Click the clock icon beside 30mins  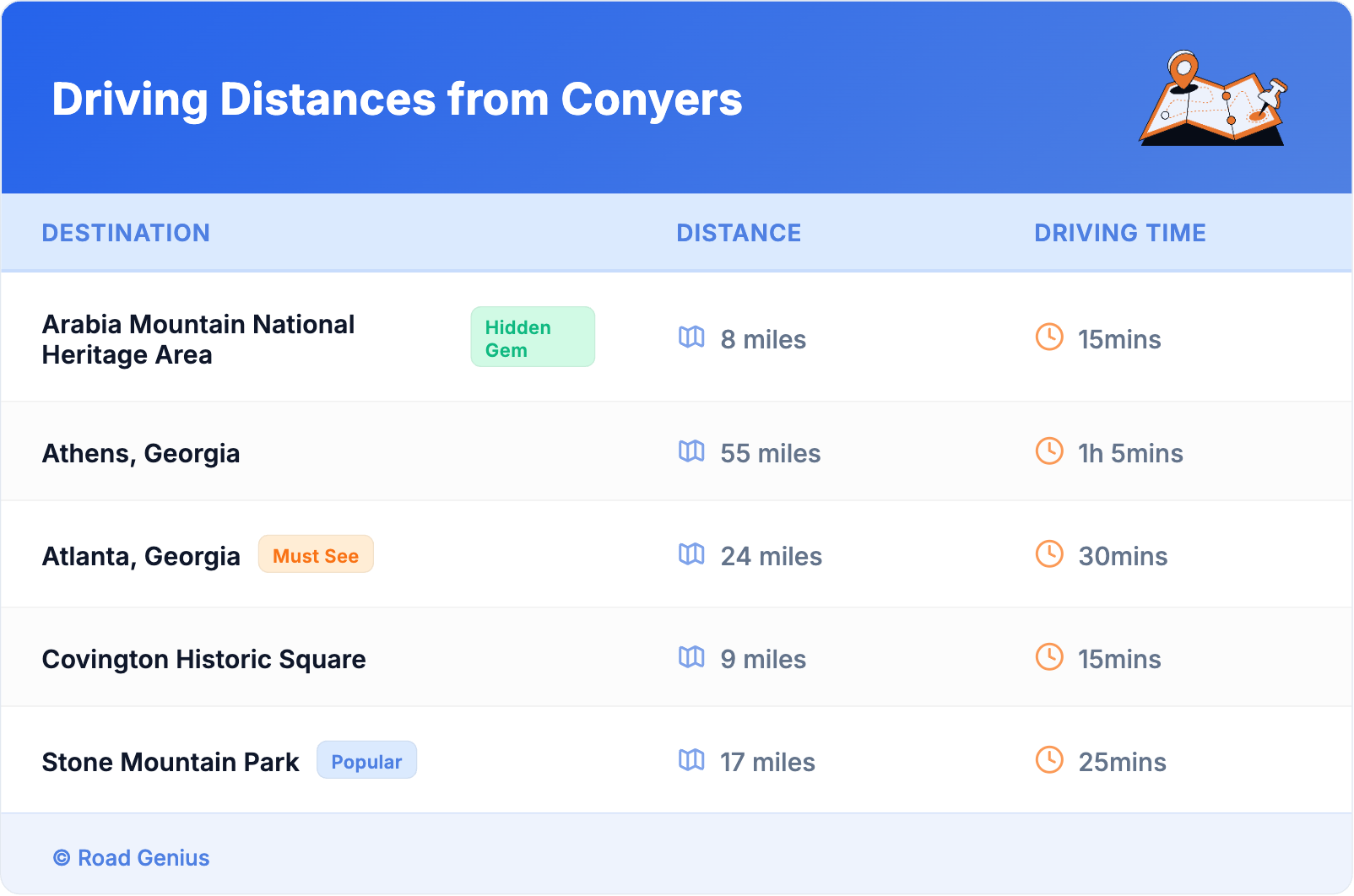click(x=1049, y=554)
